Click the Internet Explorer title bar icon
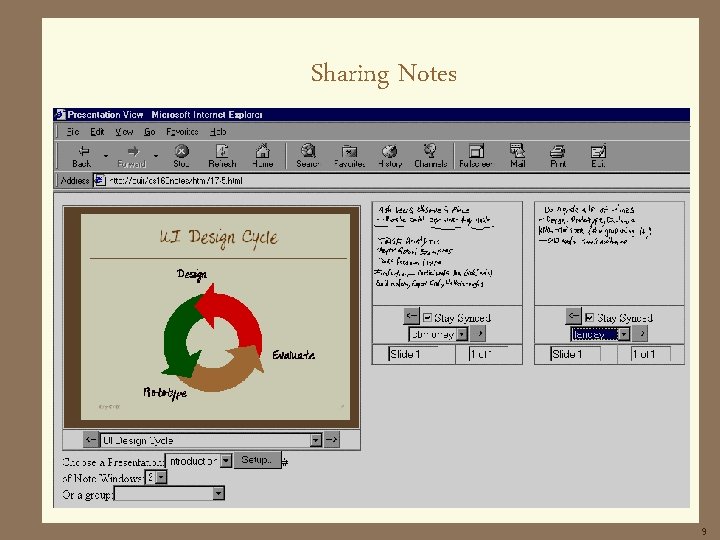This screenshot has width=720, height=540. (60, 114)
